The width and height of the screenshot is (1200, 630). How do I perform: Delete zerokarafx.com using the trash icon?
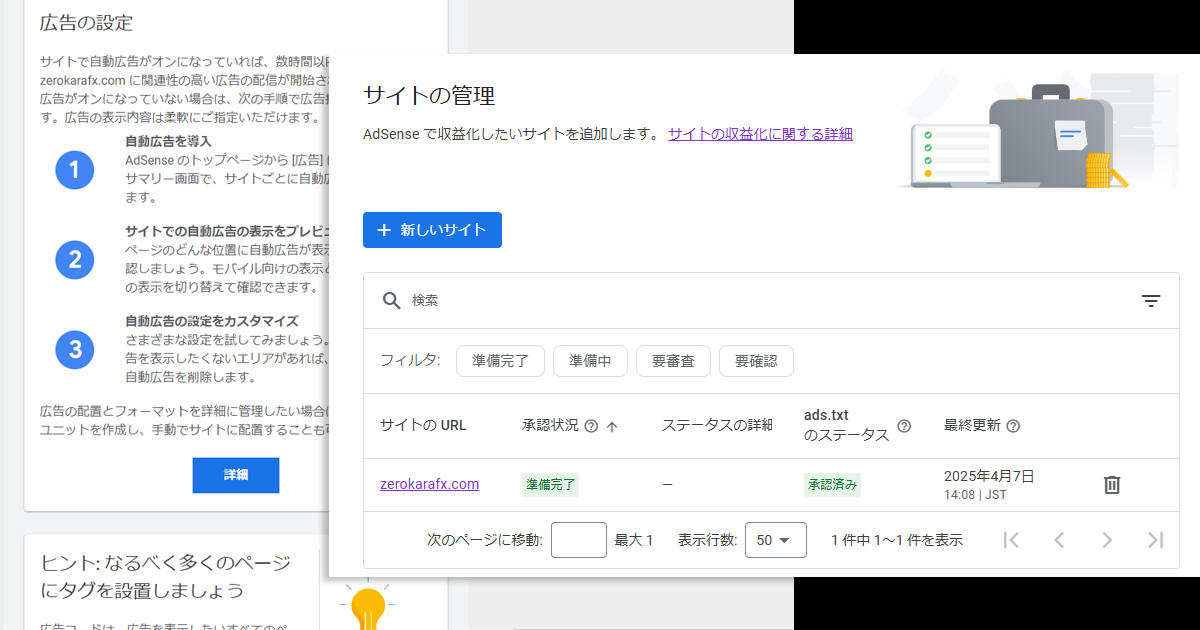1111,485
